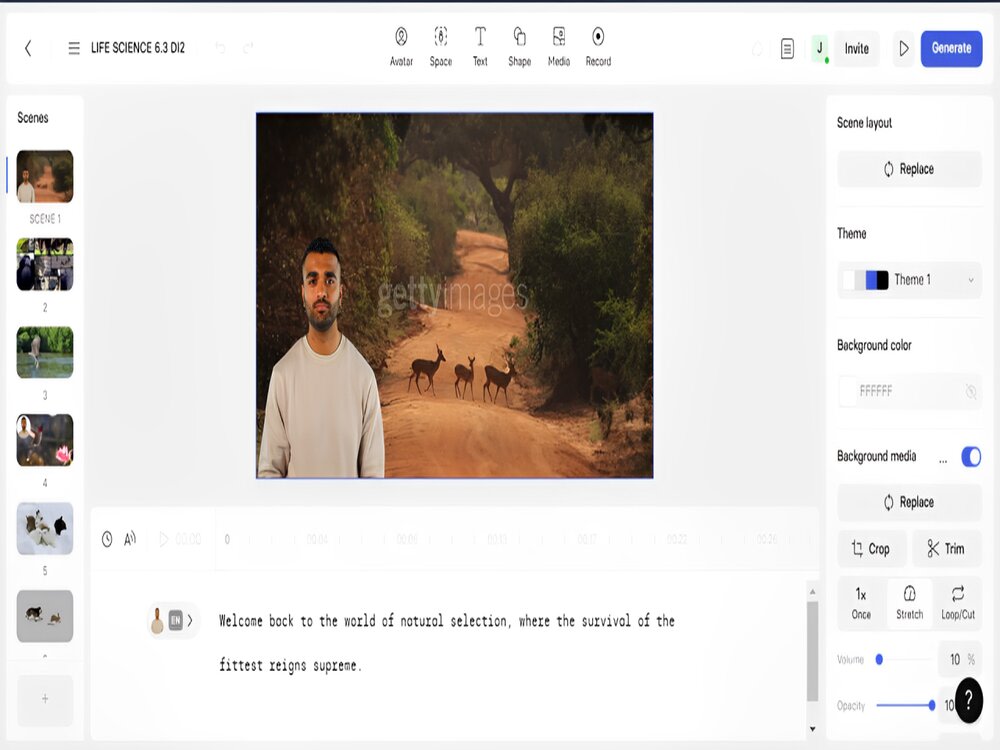Adjust the Opacity slider handle
Screen dimensions: 1000x750
click(932, 705)
